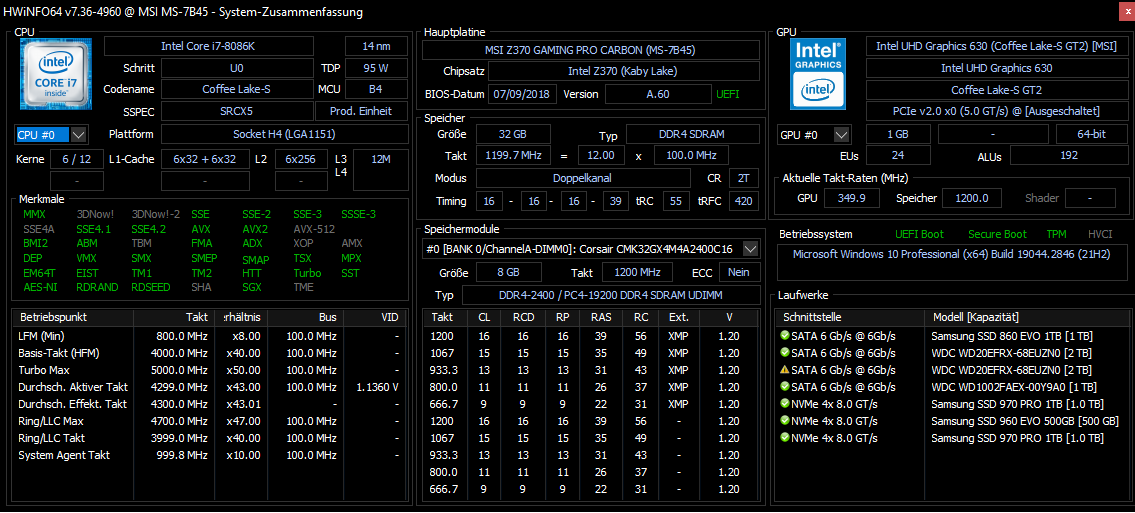
Task: Click the Chipsatz field Intel Z370 (Kaby Lake)
Action: pos(623,72)
